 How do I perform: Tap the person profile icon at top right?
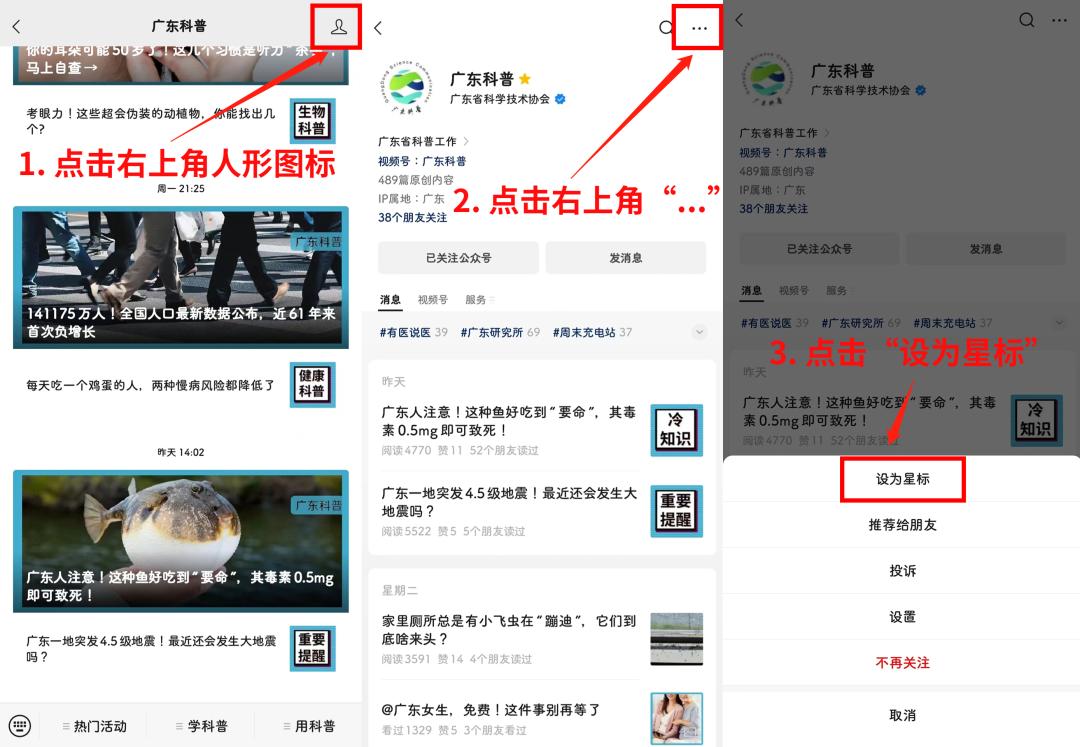coord(338,27)
